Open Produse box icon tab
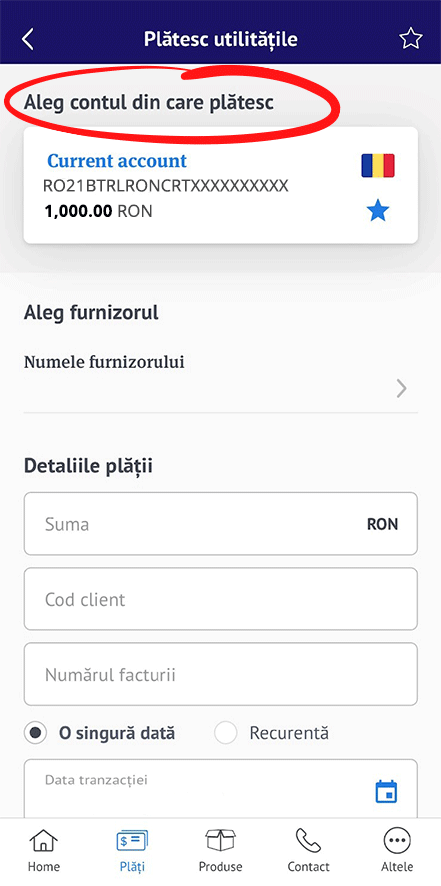This screenshot has height=886, width=441. [x=220, y=851]
